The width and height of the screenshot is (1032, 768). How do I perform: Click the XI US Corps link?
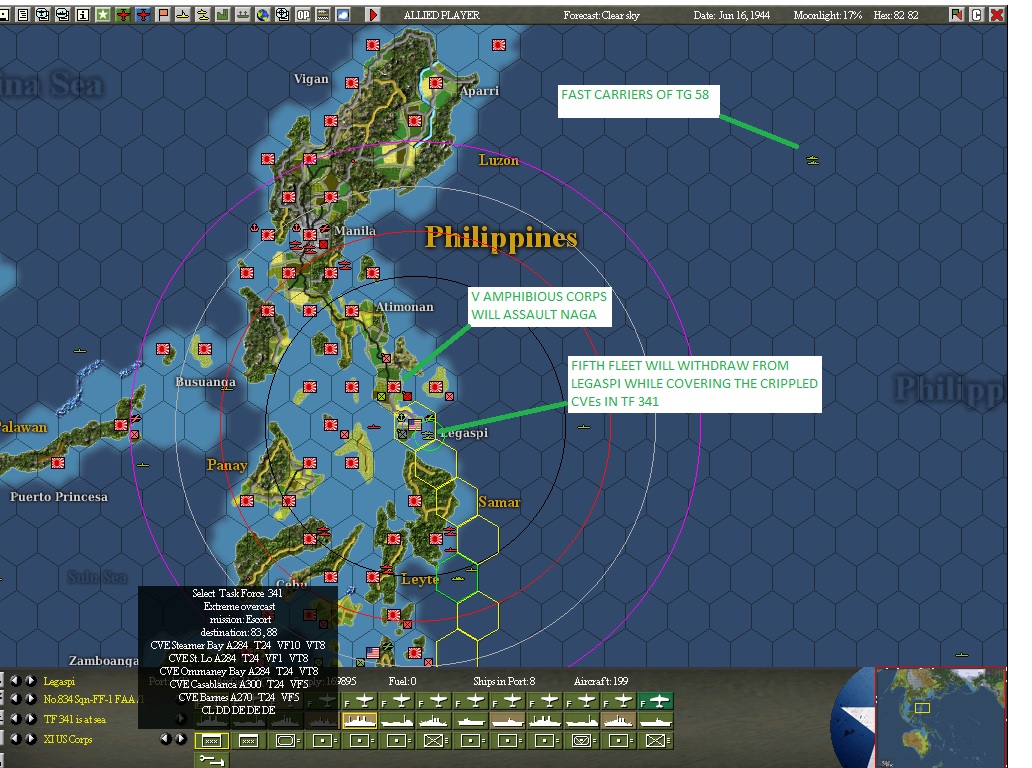(x=68, y=740)
